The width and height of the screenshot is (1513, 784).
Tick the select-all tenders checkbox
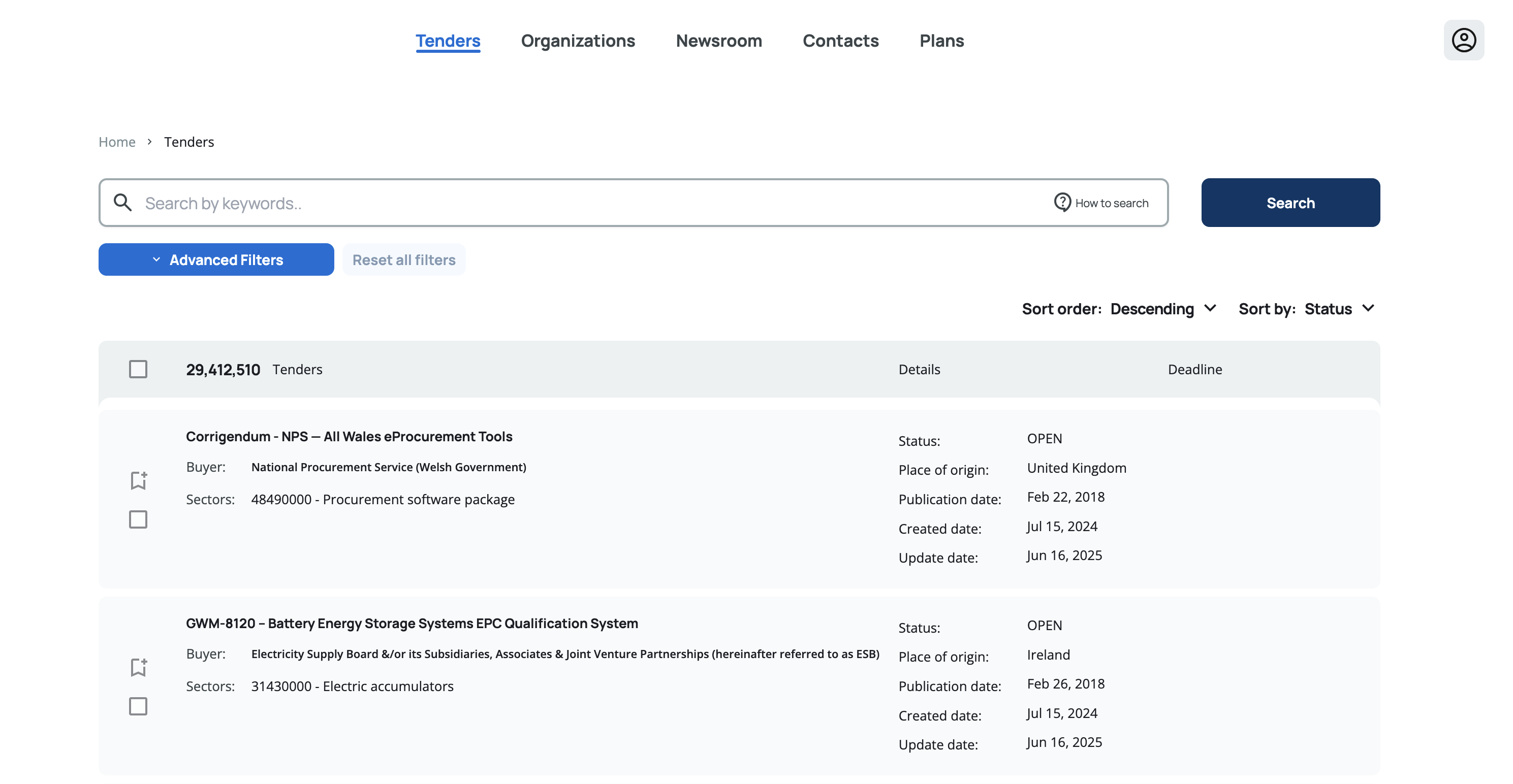[x=138, y=369]
